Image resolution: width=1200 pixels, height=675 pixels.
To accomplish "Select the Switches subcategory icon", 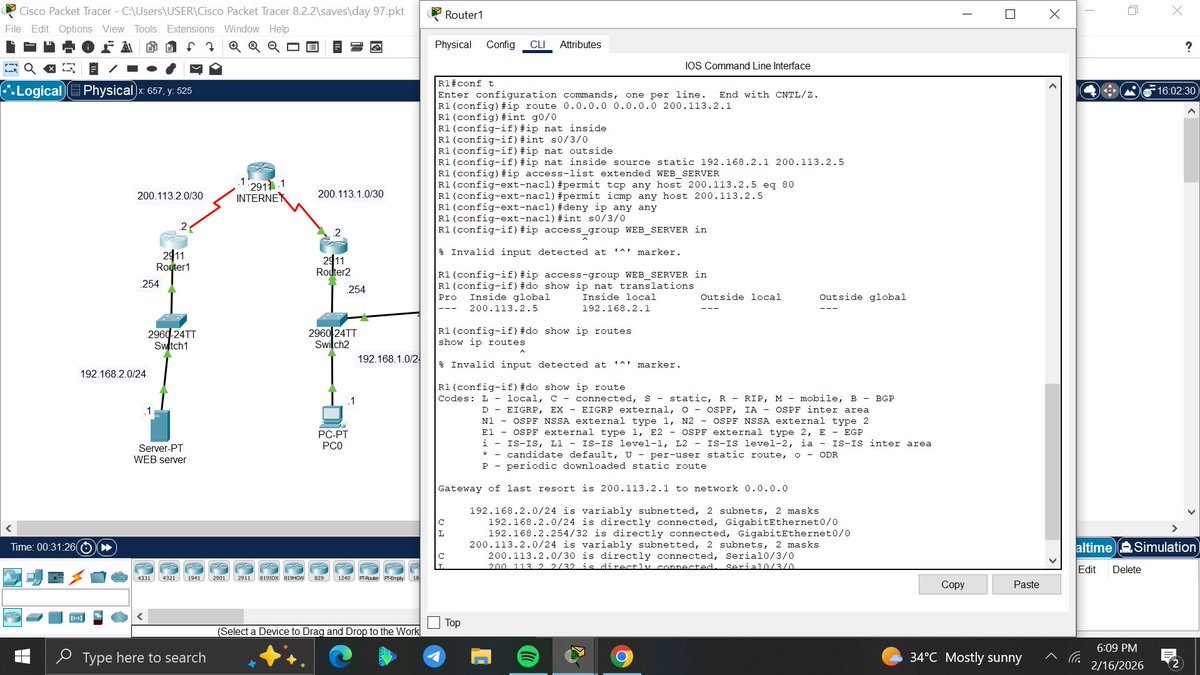I will pos(34,617).
